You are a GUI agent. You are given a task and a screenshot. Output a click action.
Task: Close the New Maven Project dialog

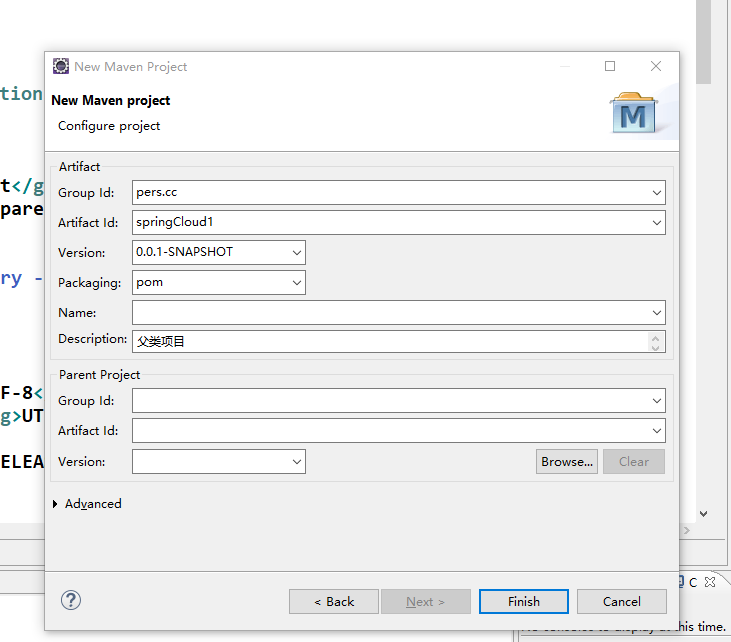point(655,66)
